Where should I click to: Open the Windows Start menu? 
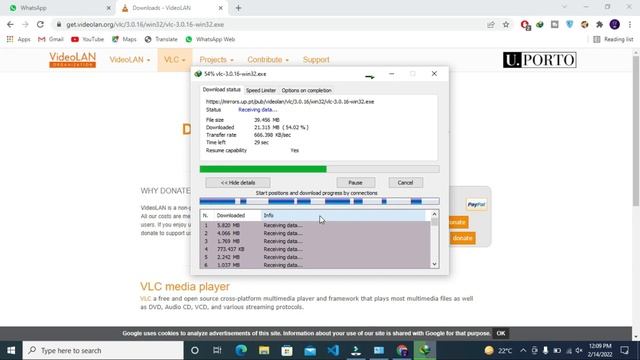[11, 350]
